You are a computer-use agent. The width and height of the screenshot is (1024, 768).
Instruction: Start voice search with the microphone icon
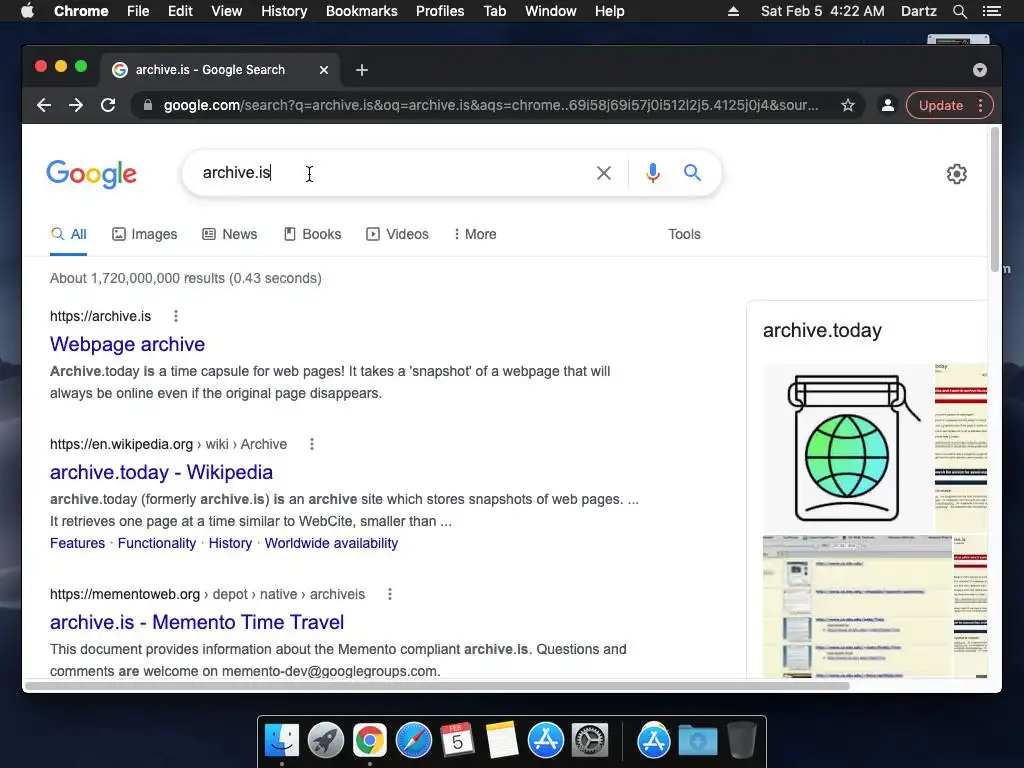[x=652, y=173]
